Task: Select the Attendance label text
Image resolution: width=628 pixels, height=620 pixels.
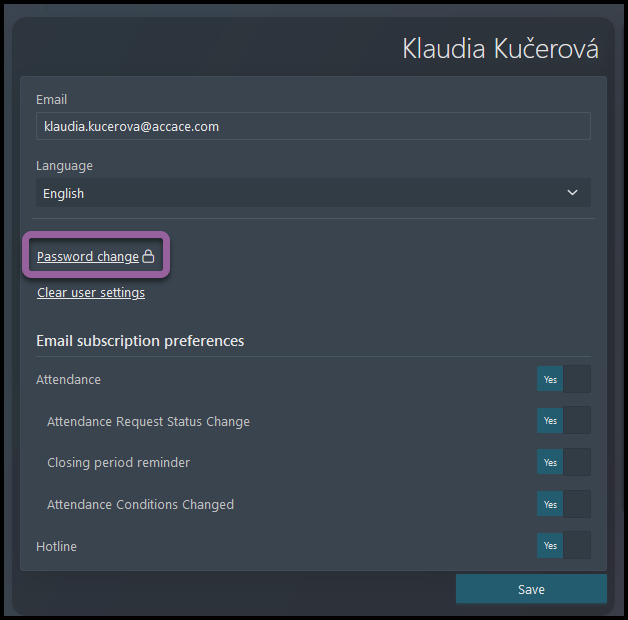Action: pyautogui.click(x=68, y=379)
